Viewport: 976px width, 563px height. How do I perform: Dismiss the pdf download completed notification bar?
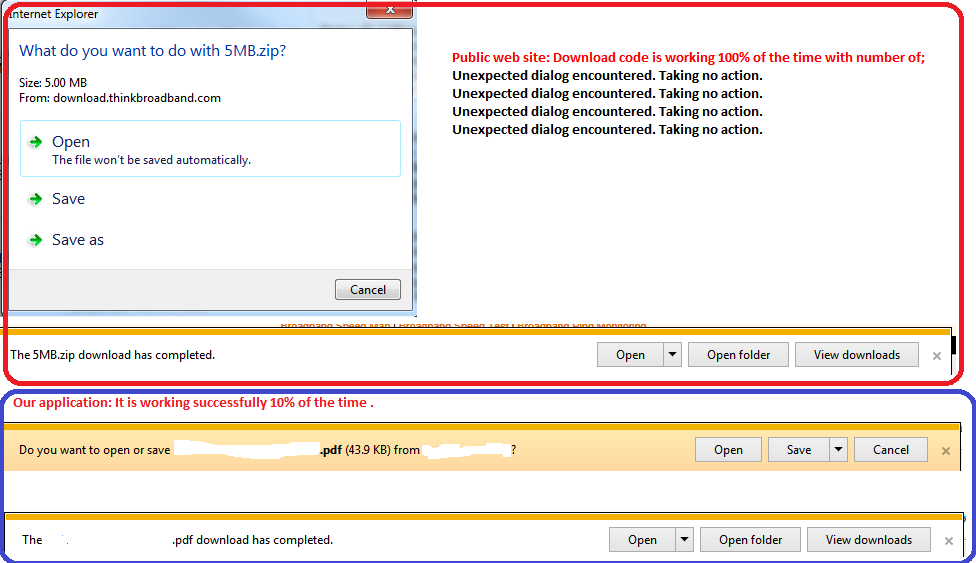click(949, 540)
